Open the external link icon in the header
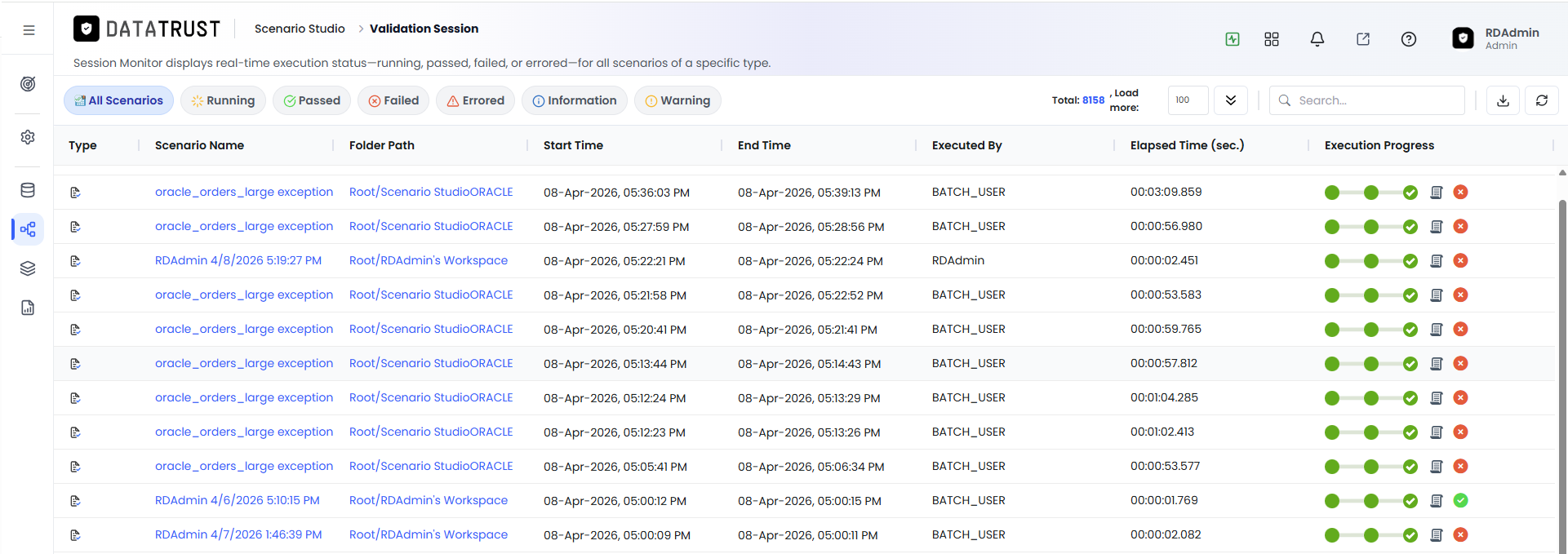This screenshot has height=554, width=1568. pyautogui.click(x=1363, y=39)
